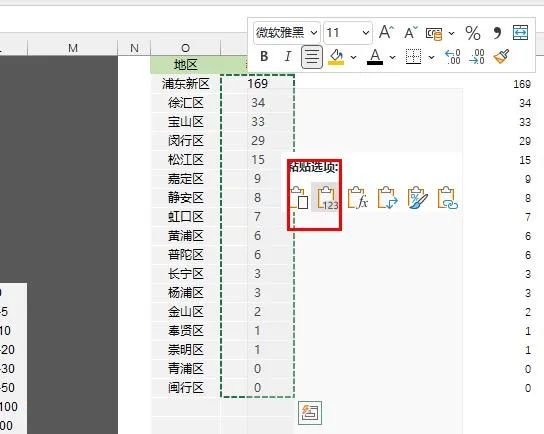This screenshot has height=434, width=544.
Task: Choose Paste Formatting brush option
Action: tap(417, 198)
